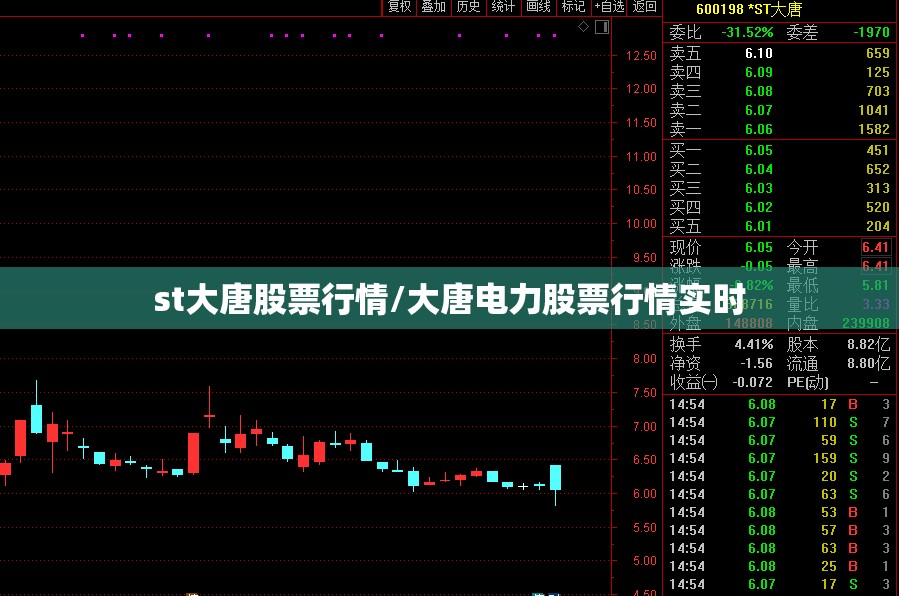Add stock via +自选 button
This screenshot has height=596, width=899.
[609, 7]
